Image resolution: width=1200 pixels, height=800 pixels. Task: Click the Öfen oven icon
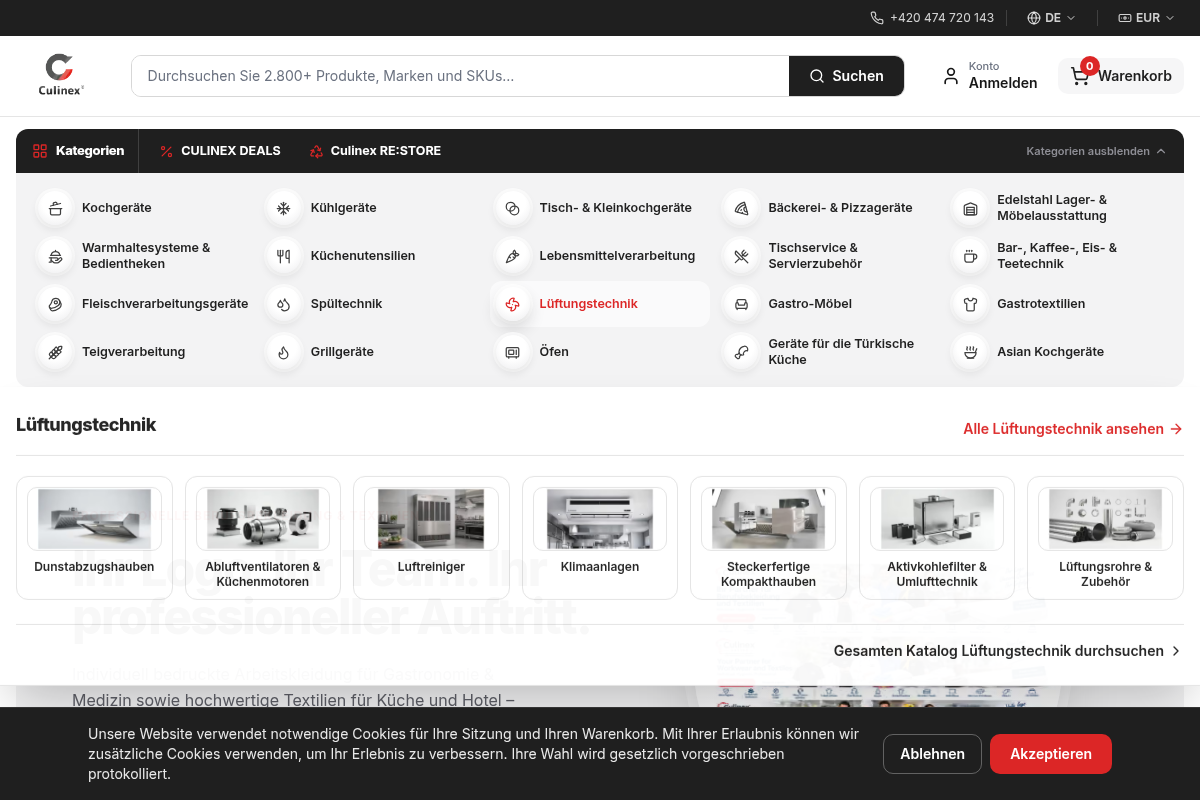click(x=512, y=352)
